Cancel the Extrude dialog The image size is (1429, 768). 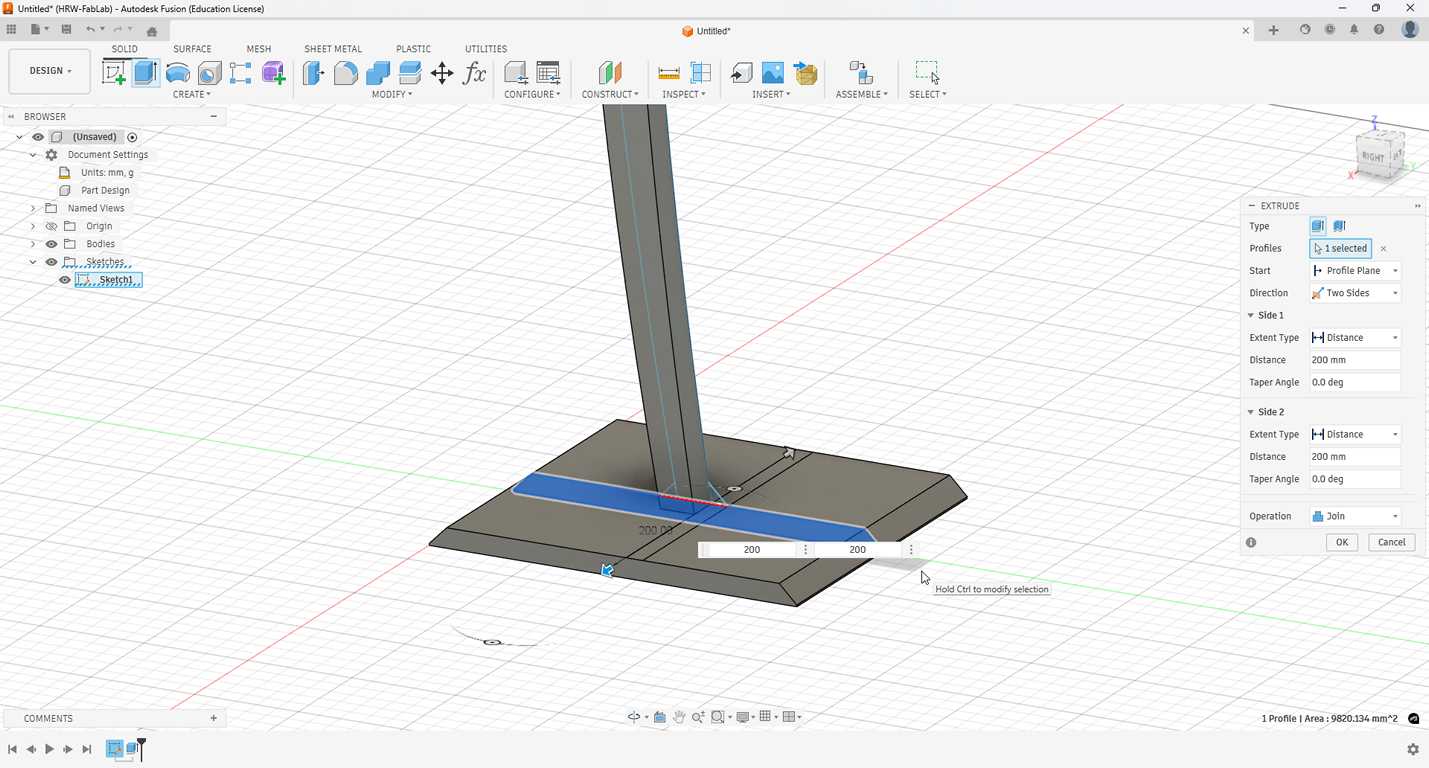click(x=1392, y=542)
